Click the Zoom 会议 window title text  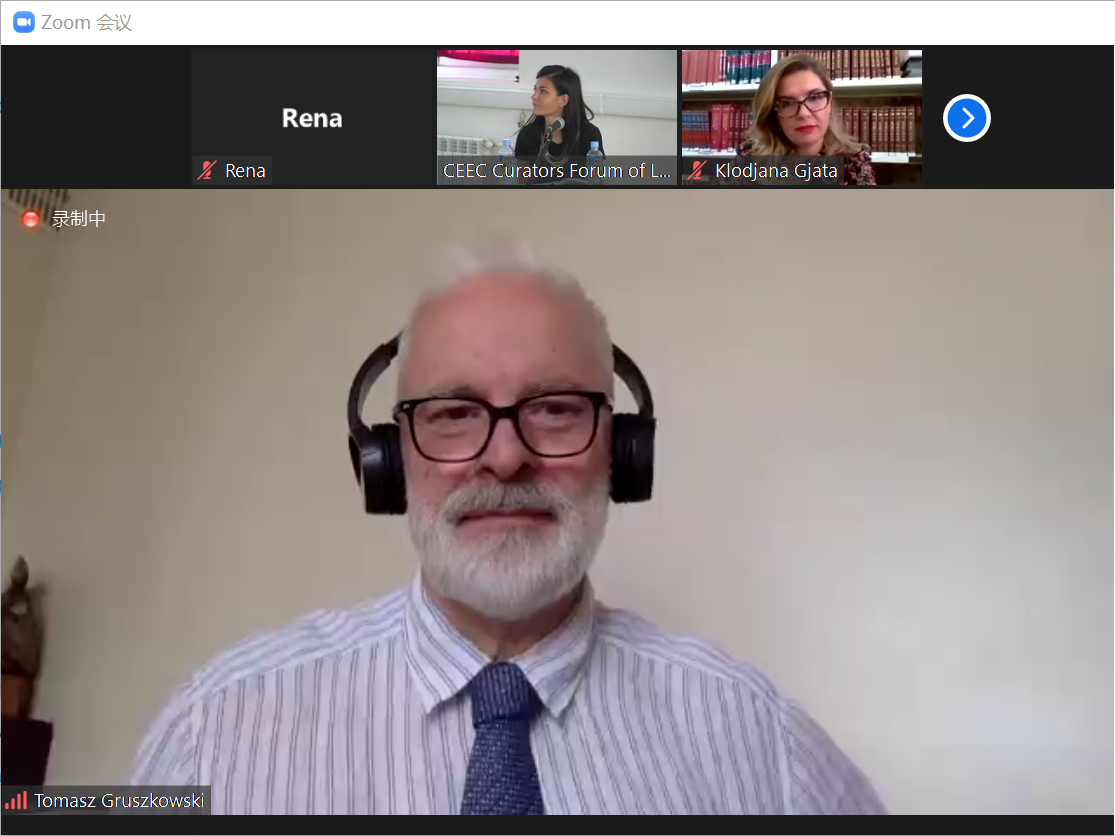87,22
